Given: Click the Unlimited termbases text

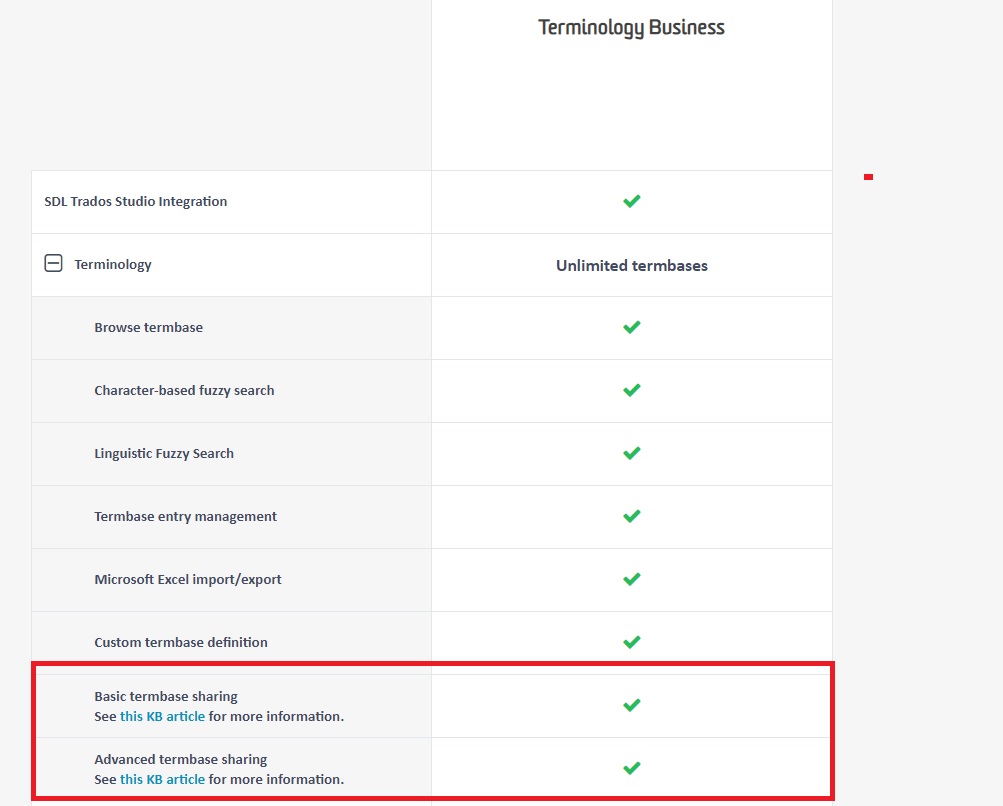Looking at the screenshot, I should click(x=631, y=265).
